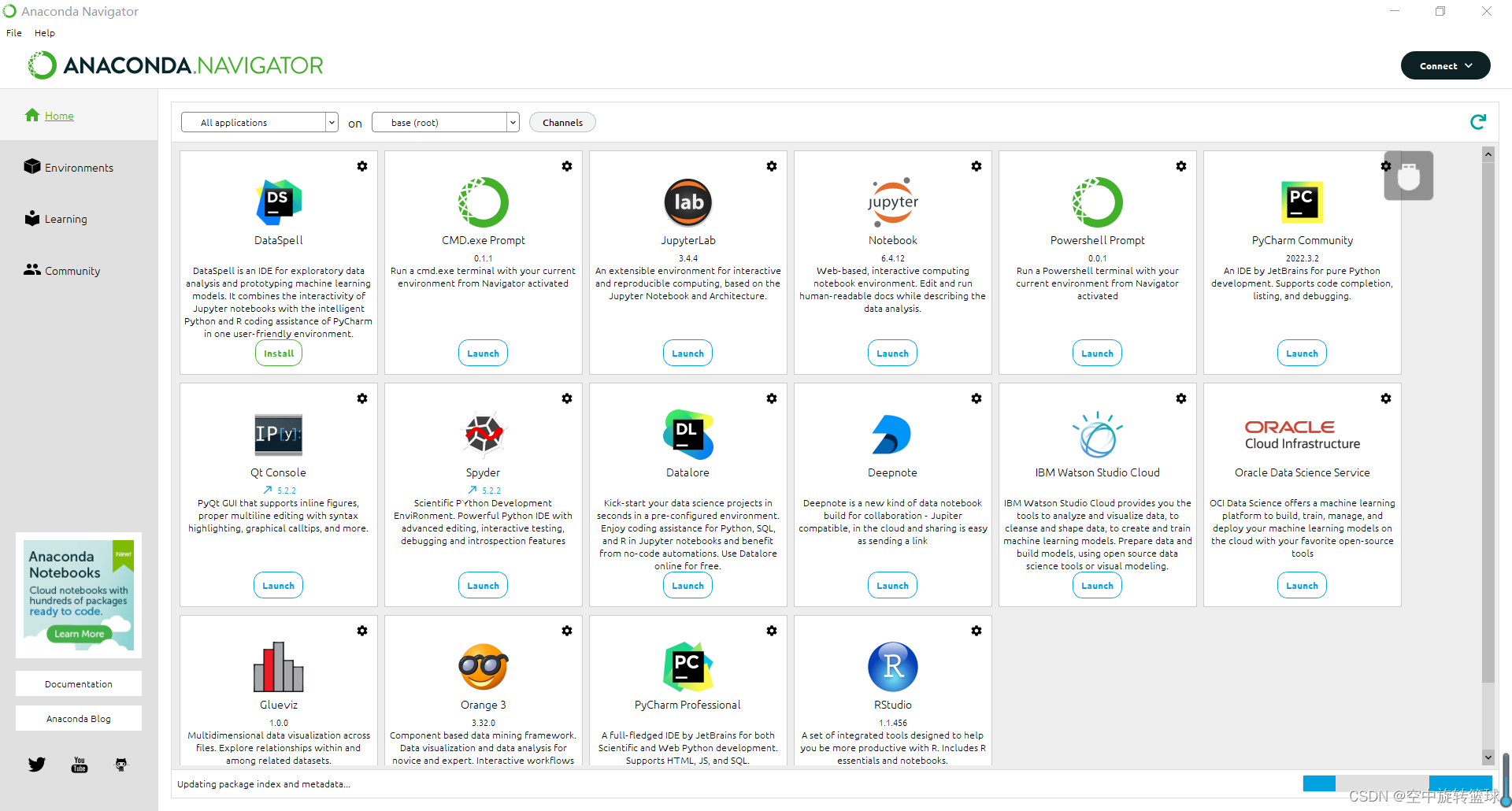The width and height of the screenshot is (1512, 811).
Task: Launch Deepnote
Action: (x=893, y=586)
